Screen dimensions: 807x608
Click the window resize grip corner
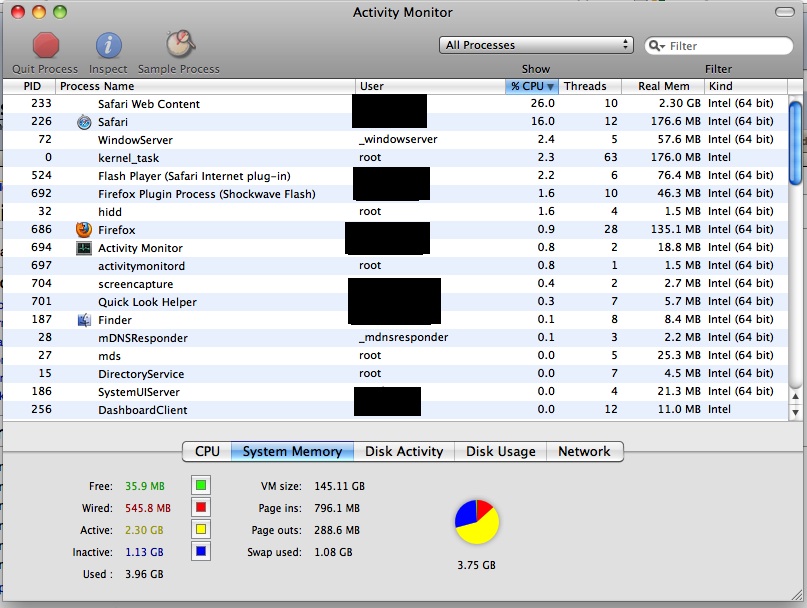pos(797,596)
